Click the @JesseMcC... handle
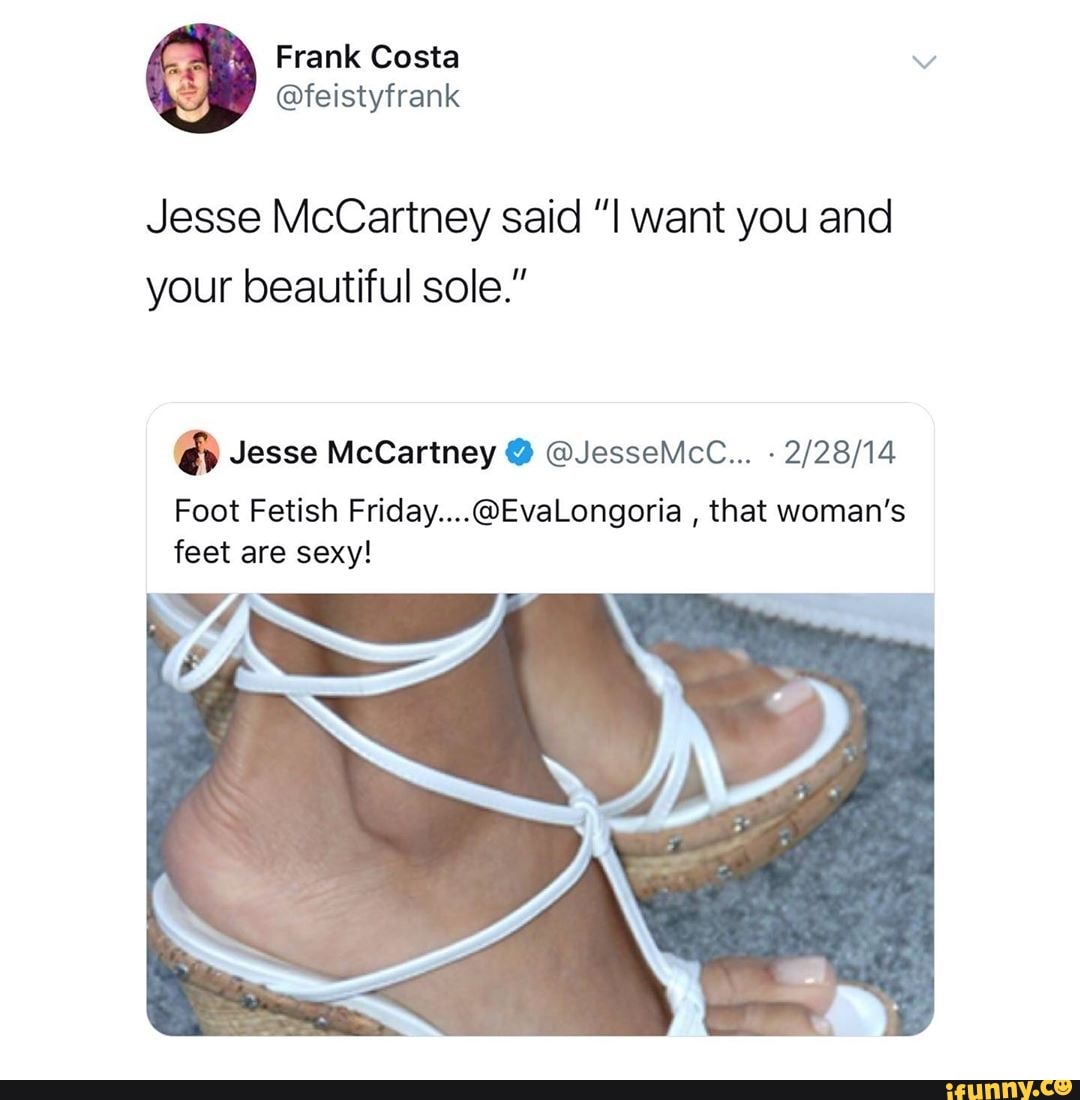Image resolution: width=1080 pixels, height=1100 pixels. (x=647, y=452)
